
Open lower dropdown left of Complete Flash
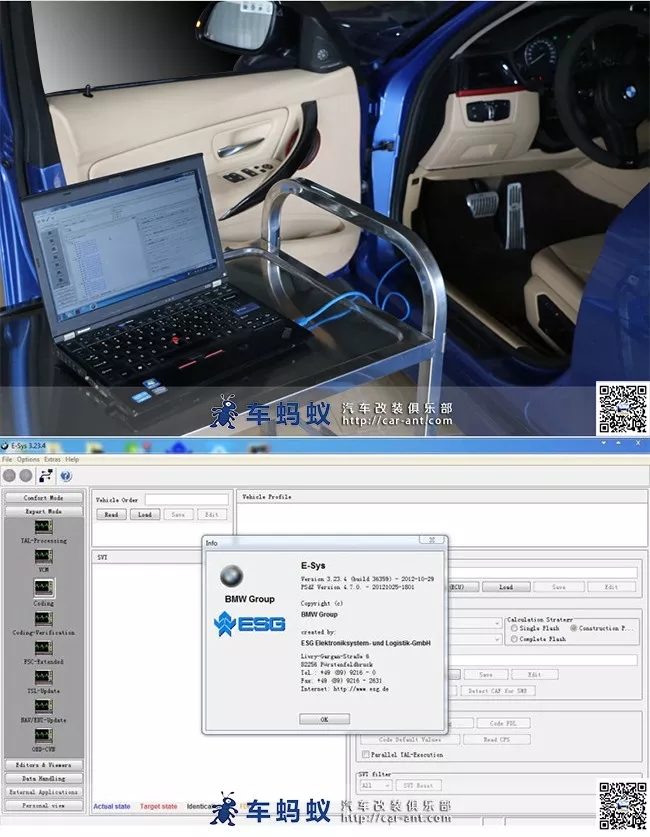point(475,639)
